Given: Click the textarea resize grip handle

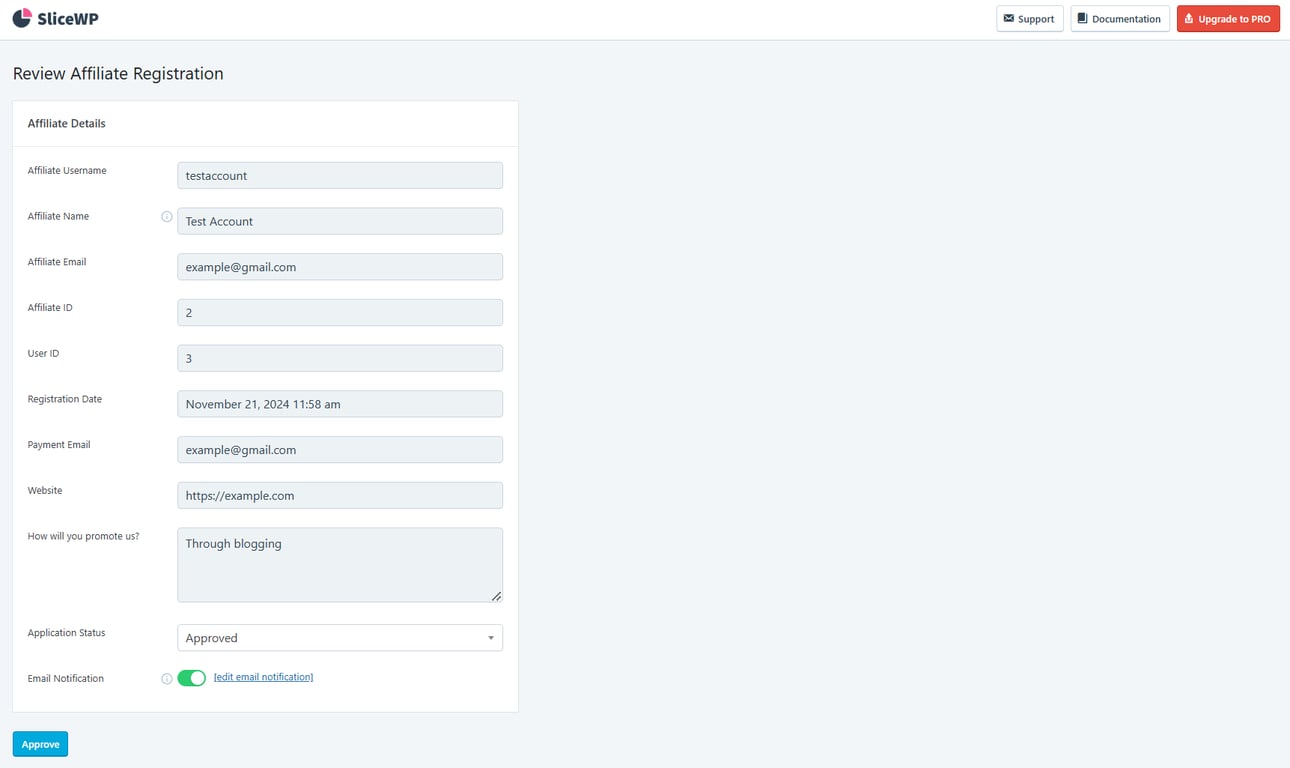Looking at the screenshot, I should pyautogui.click(x=496, y=596).
